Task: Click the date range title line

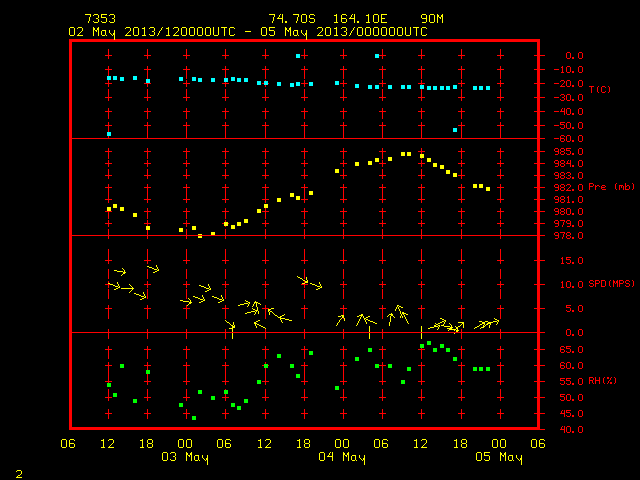Action: point(248,32)
